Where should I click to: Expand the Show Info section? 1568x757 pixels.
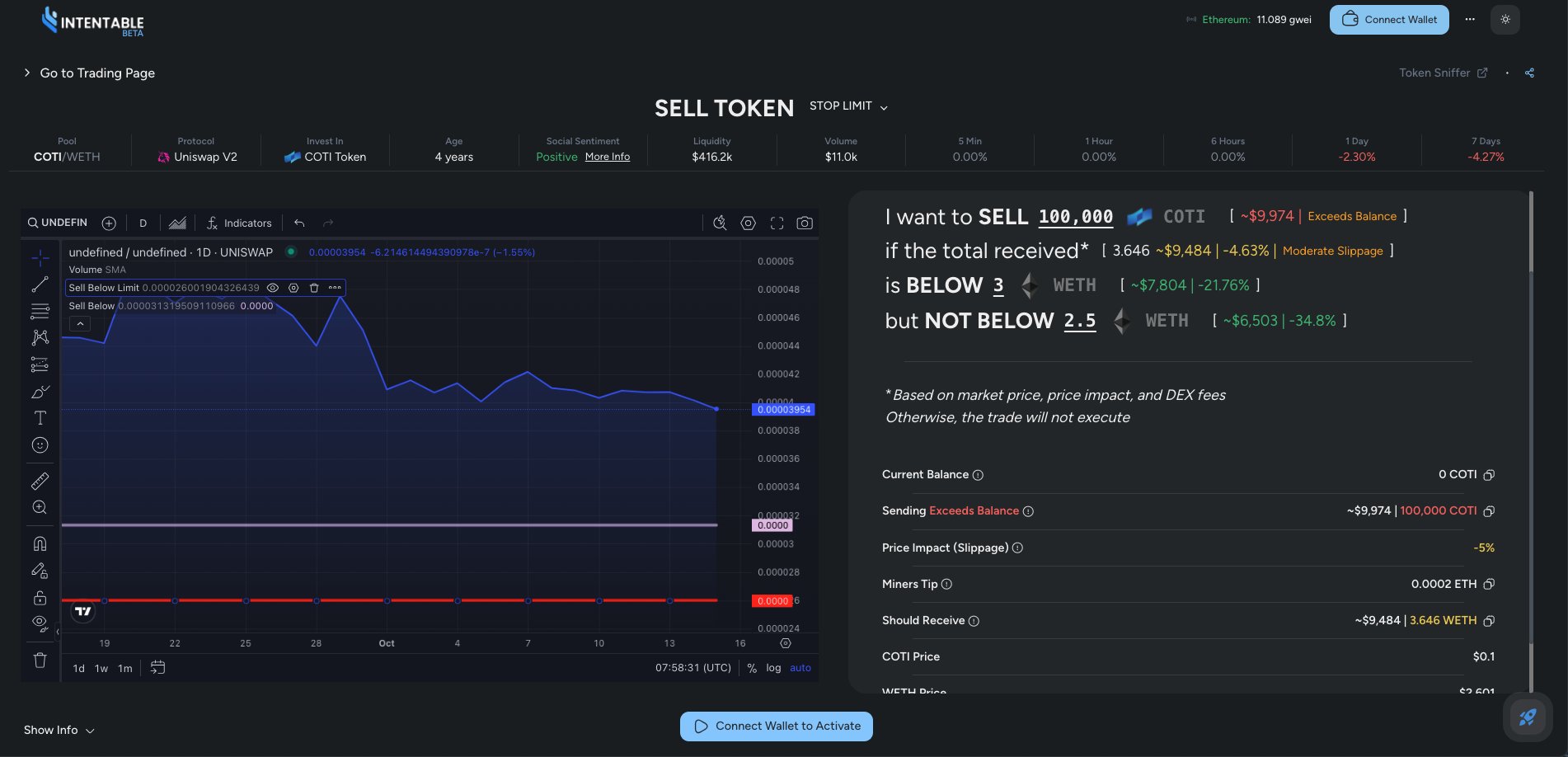(x=59, y=730)
